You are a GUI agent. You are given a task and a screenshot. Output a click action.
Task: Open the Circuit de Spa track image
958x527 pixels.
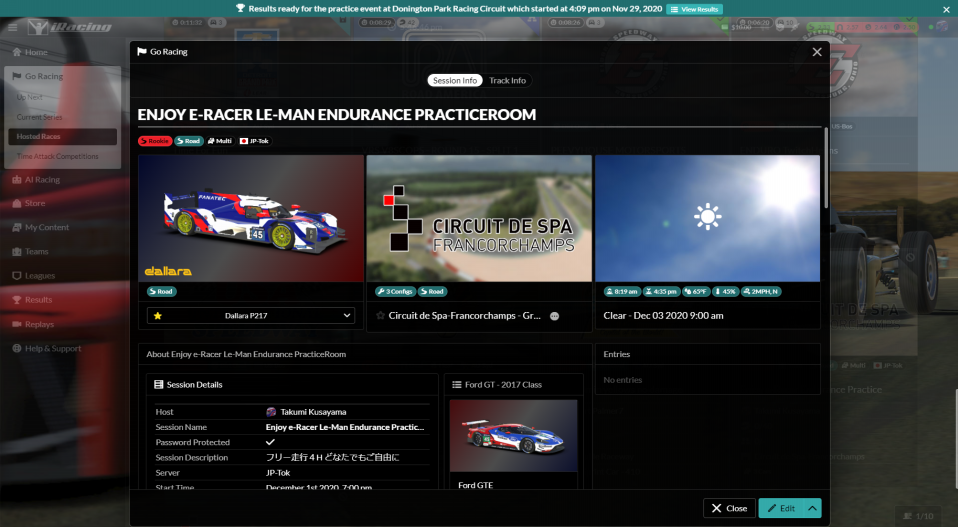tap(479, 219)
